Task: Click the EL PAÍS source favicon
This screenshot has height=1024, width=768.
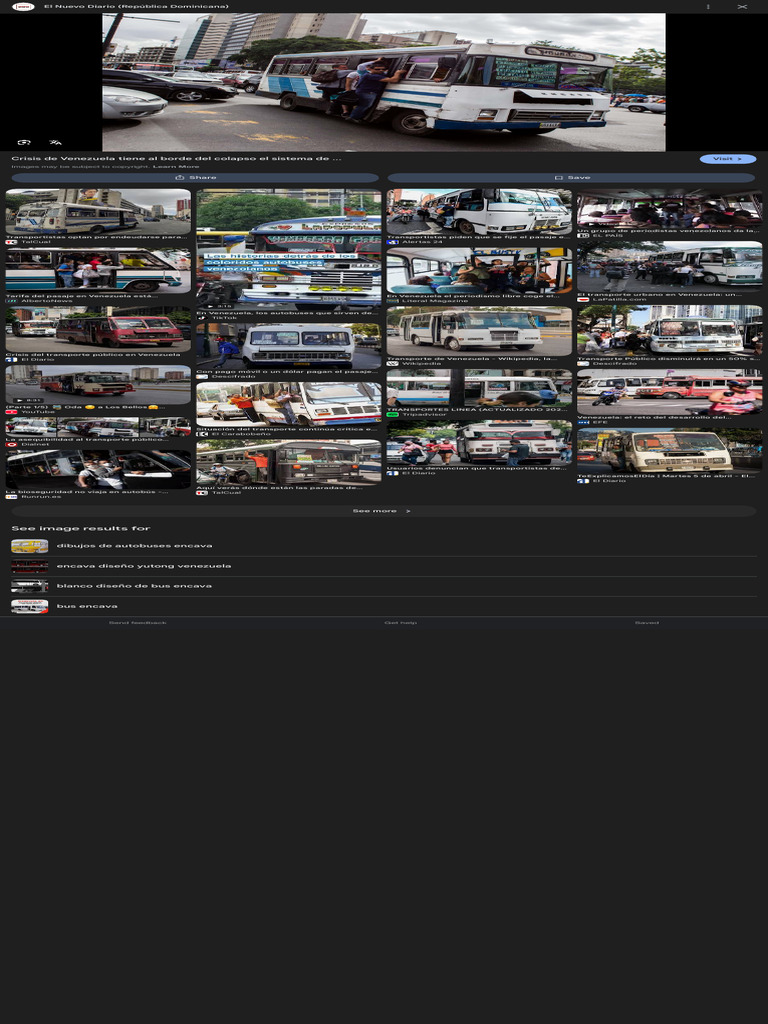Action: (x=583, y=236)
